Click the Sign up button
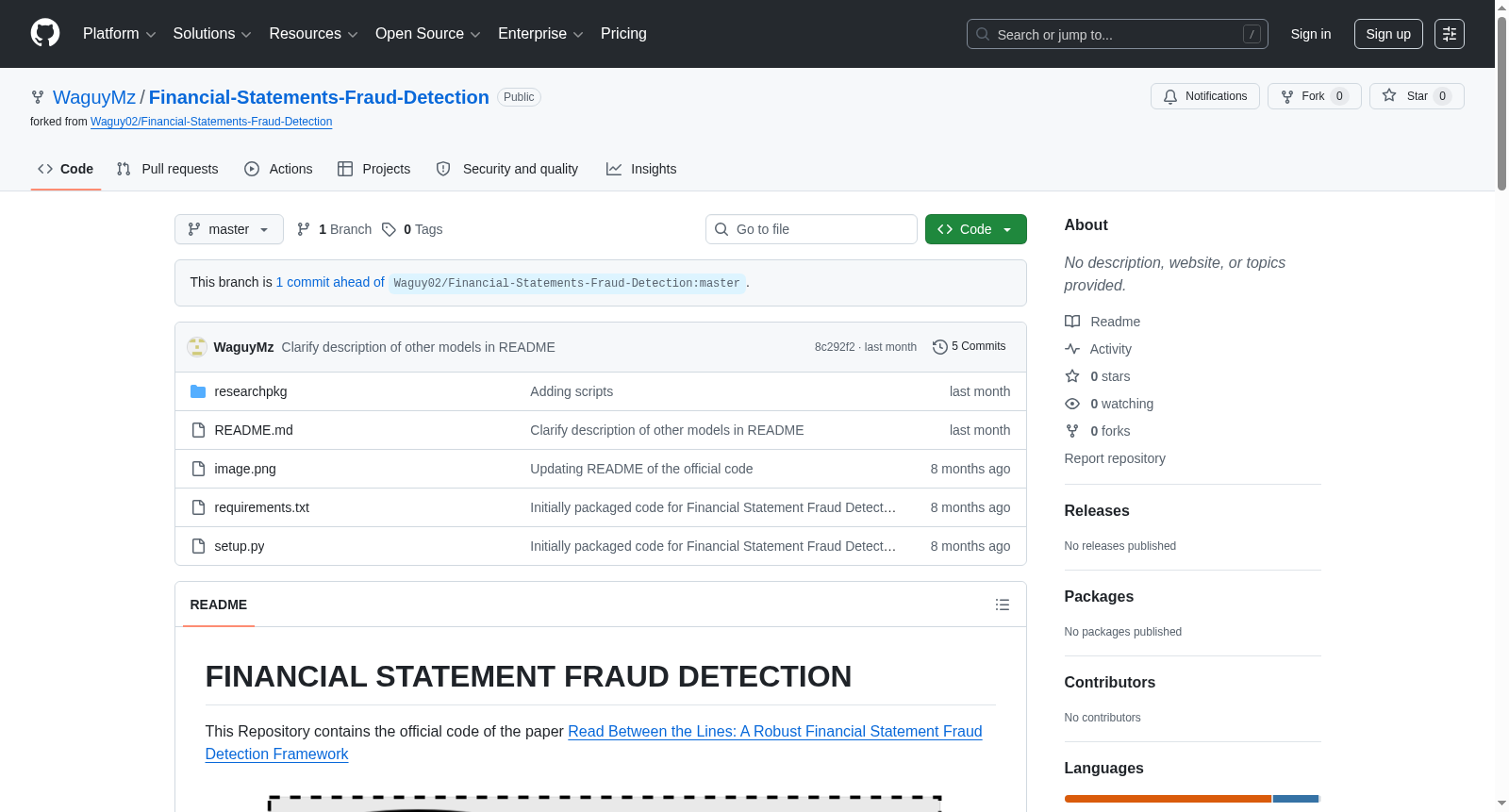This screenshot has width=1509, height=812. (x=1388, y=34)
